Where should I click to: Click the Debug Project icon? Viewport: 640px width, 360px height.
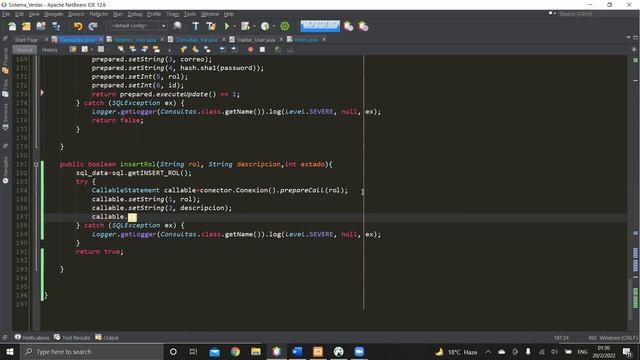point(245,26)
